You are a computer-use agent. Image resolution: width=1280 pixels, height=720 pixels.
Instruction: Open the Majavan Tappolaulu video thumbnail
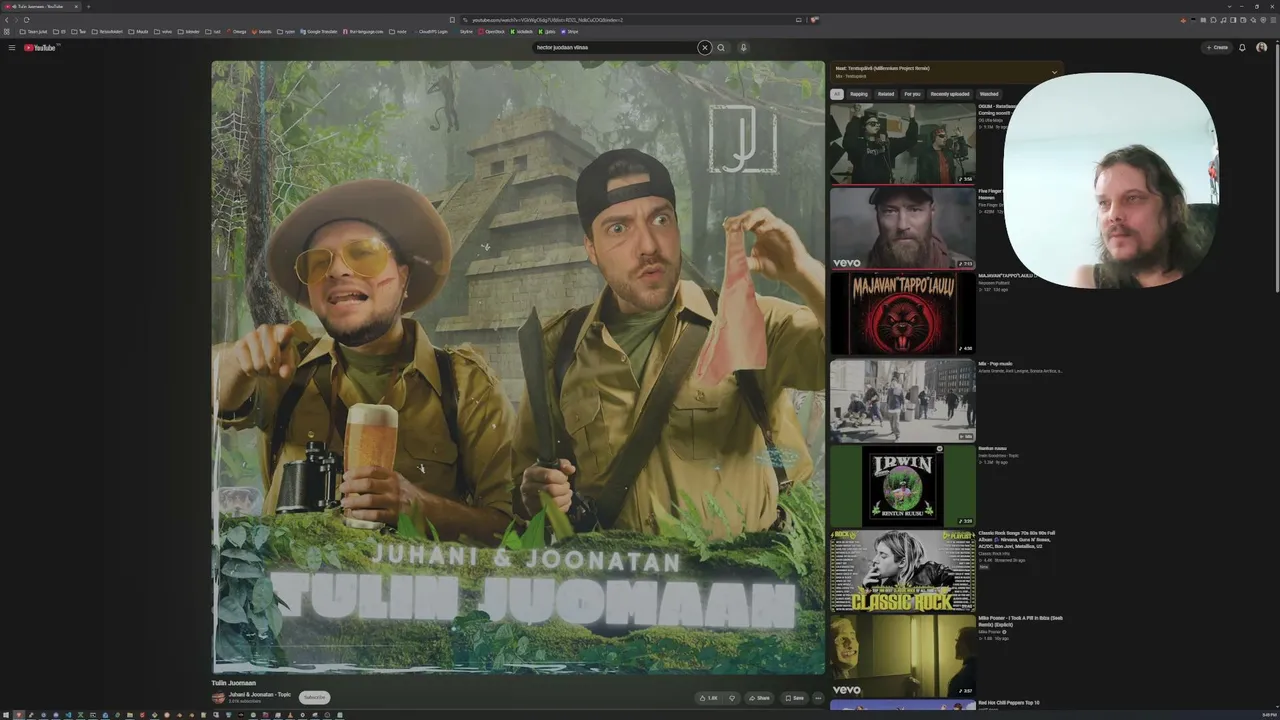[x=902, y=313]
